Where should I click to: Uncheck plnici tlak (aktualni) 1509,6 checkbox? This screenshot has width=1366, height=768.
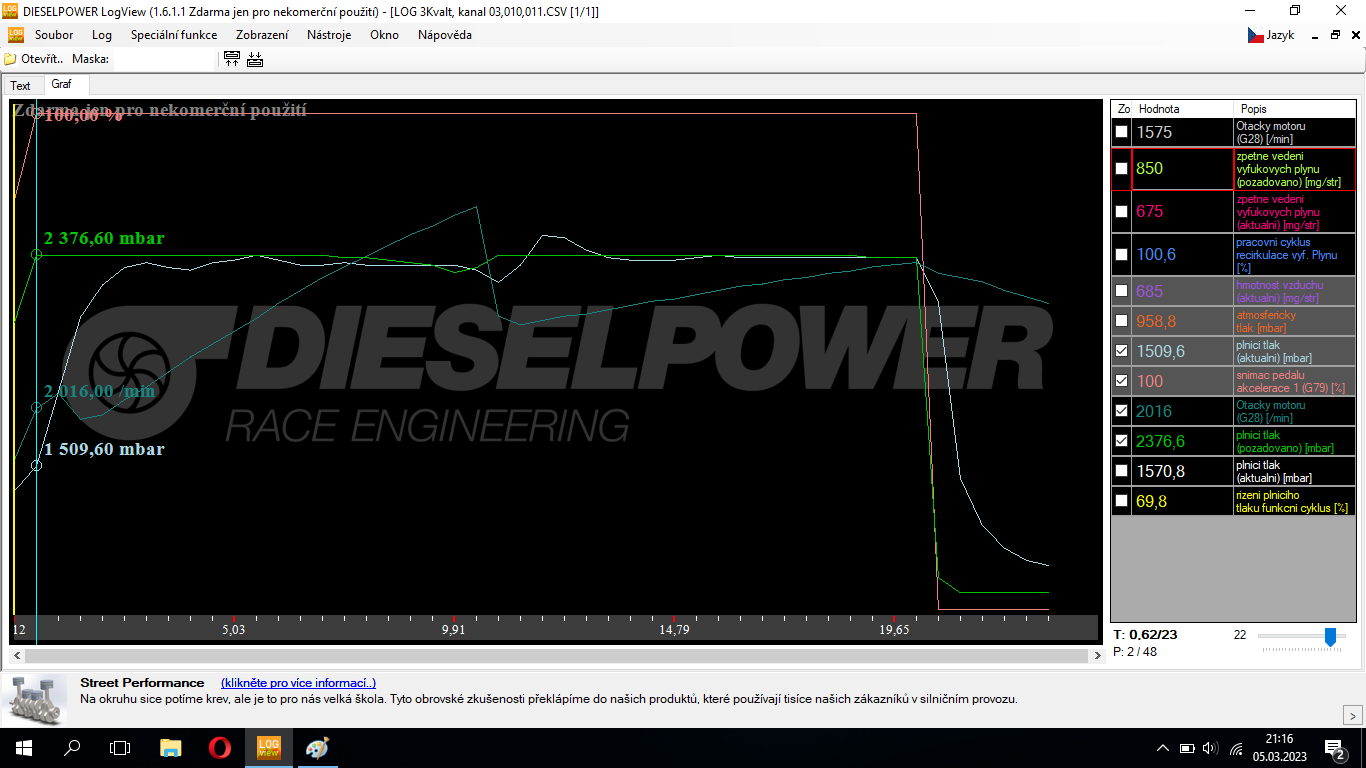[x=1122, y=351]
